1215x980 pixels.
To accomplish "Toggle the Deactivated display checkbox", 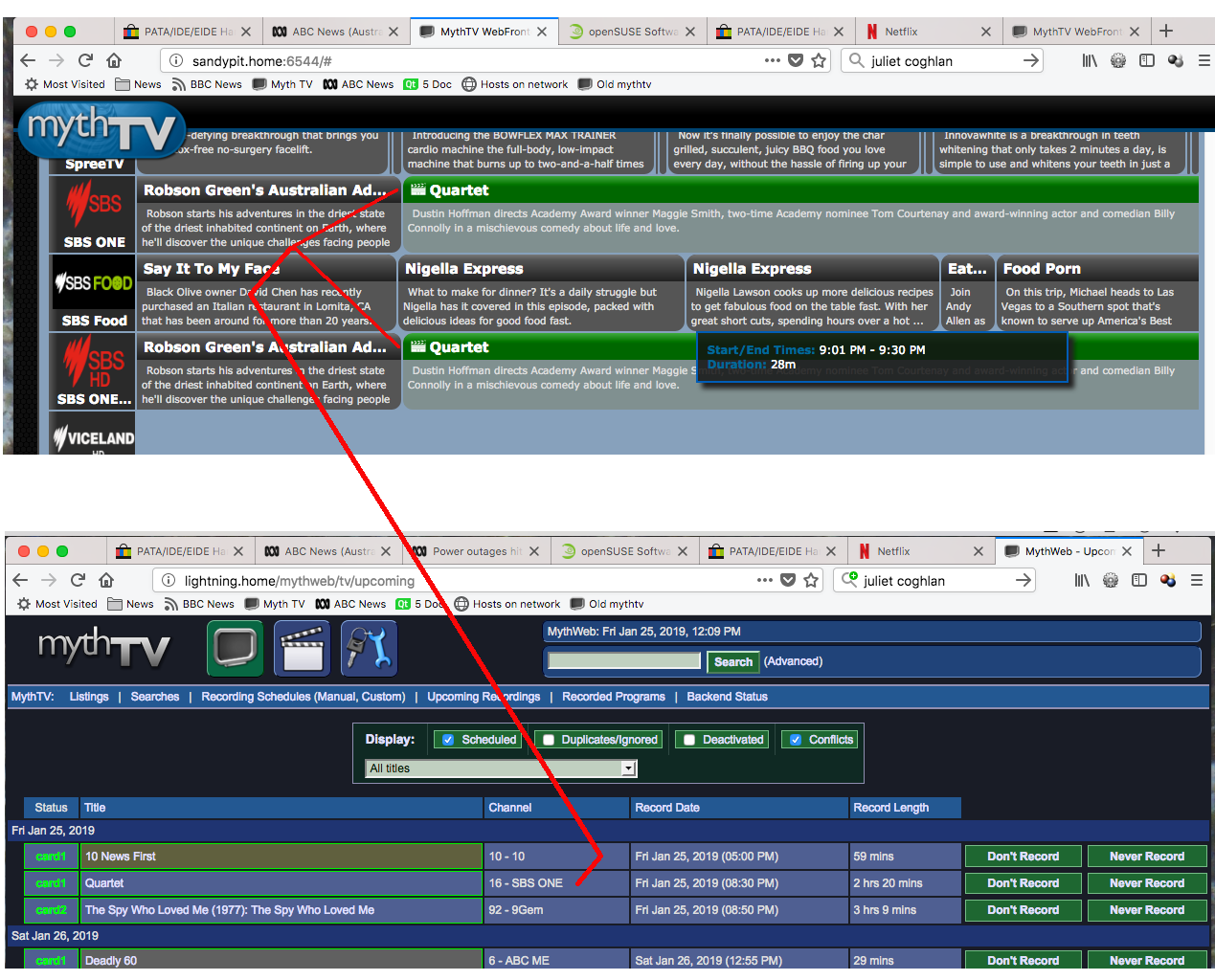I will point(688,740).
